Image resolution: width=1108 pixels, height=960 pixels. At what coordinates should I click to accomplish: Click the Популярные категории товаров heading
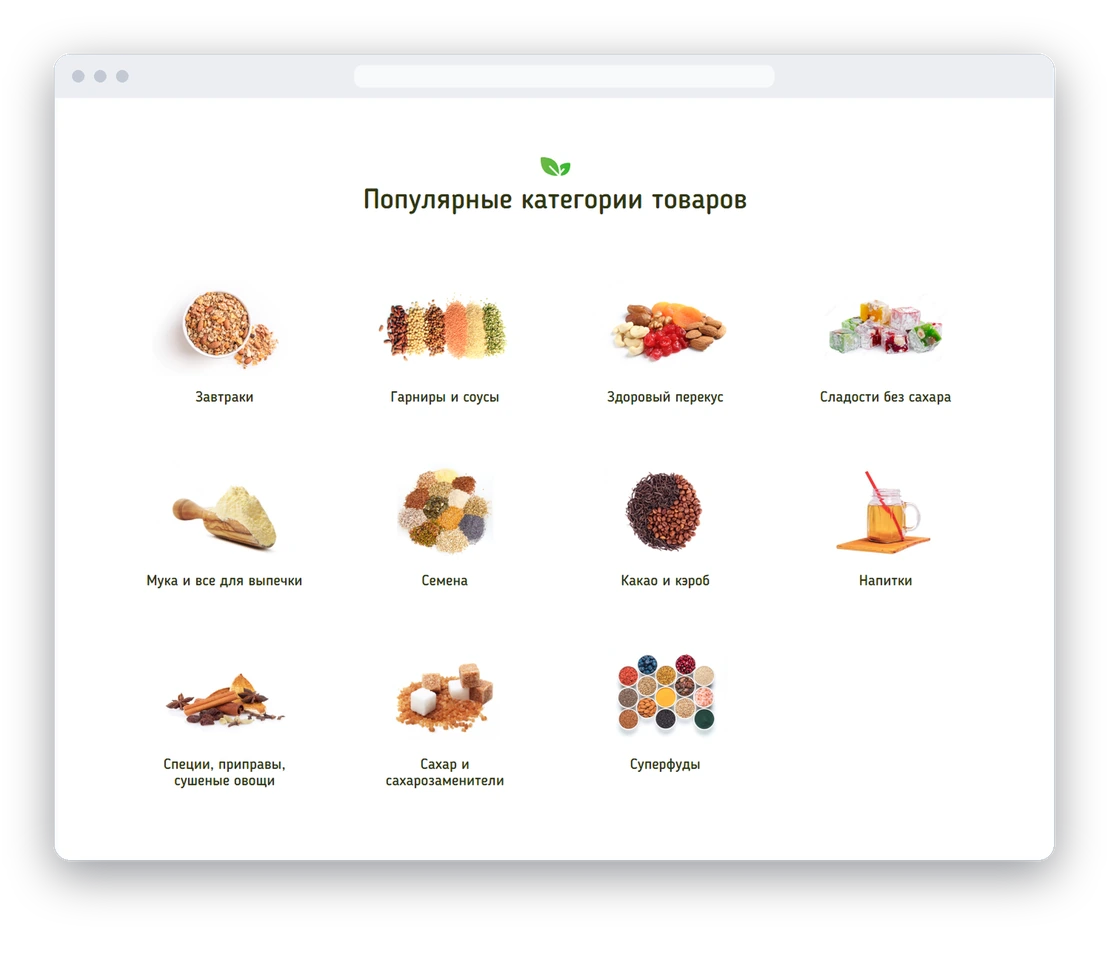(555, 200)
